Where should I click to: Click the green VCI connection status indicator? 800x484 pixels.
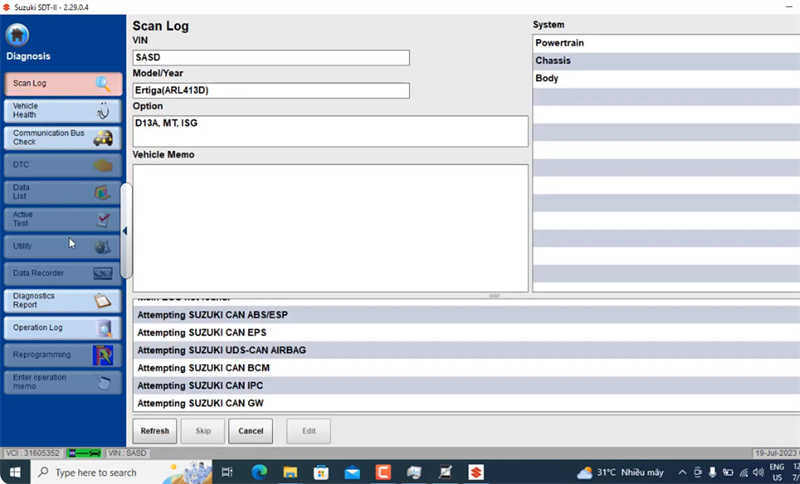[x=84, y=453]
